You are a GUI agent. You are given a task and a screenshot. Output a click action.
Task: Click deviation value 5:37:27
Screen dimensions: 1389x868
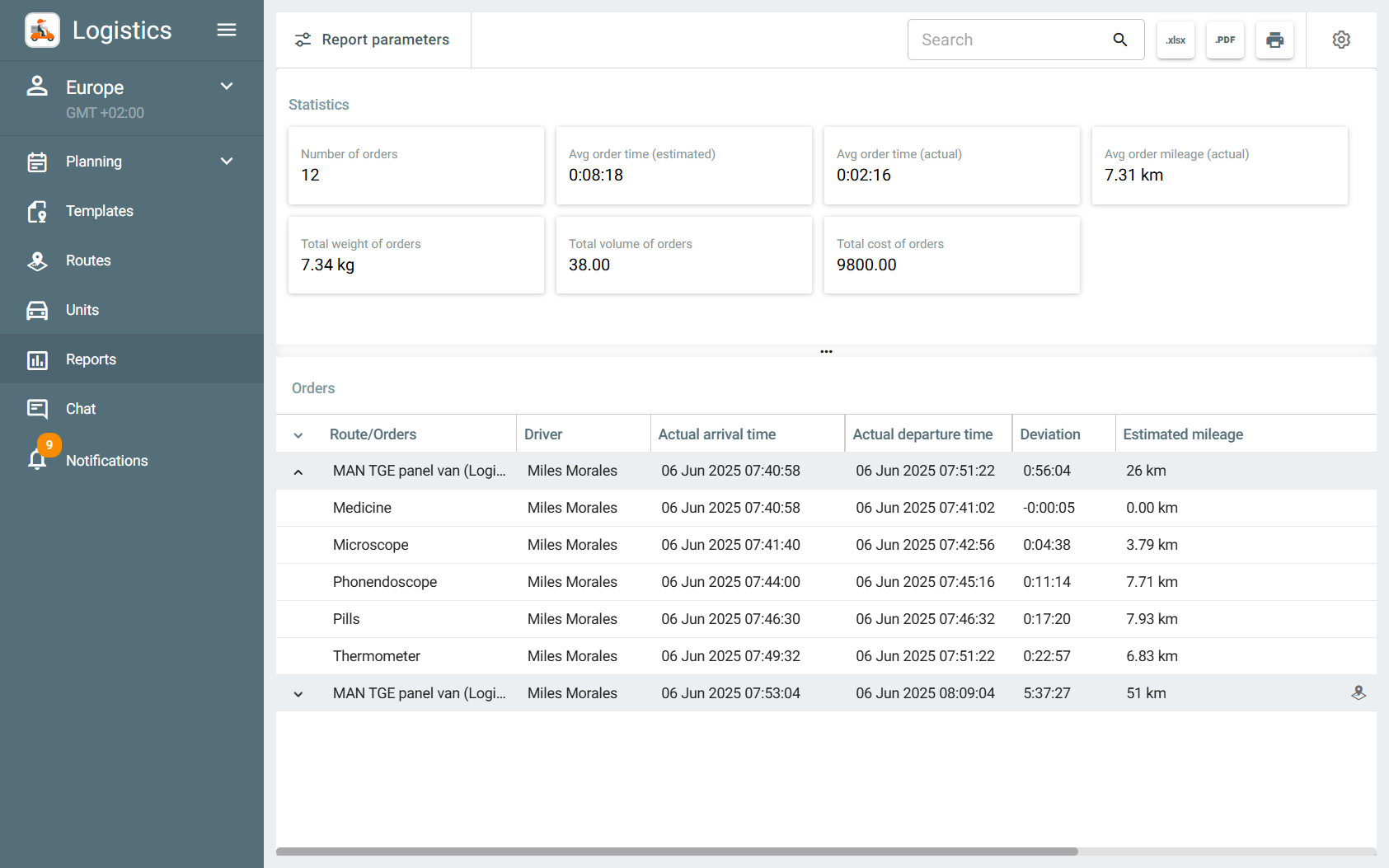[x=1047, y=693]
